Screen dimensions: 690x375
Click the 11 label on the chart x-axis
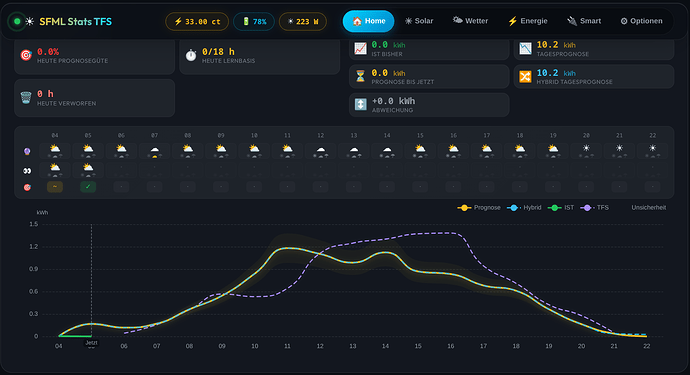click(287, 346)
